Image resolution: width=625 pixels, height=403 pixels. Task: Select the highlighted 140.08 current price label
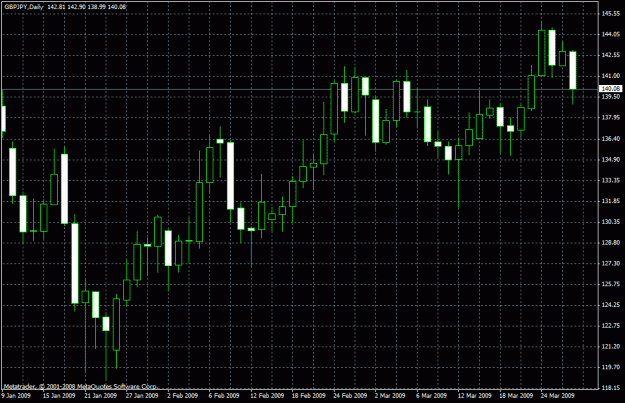point(611,88)
